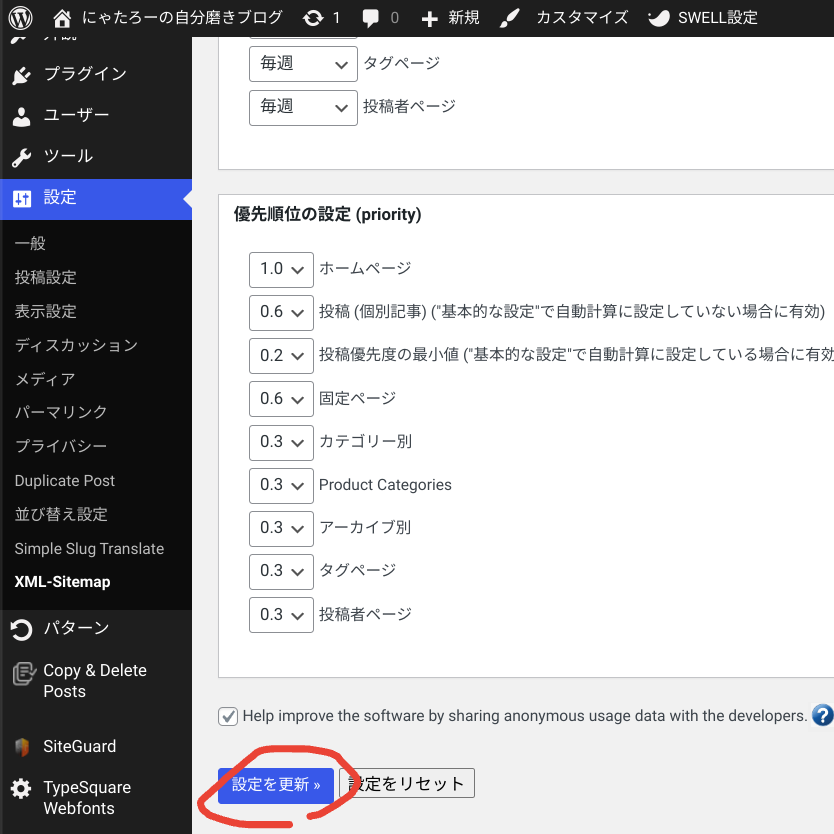The width and height of the screenshot is (834, 834).
Task: Click the 設定をリセット button
Action: [407, 784]
